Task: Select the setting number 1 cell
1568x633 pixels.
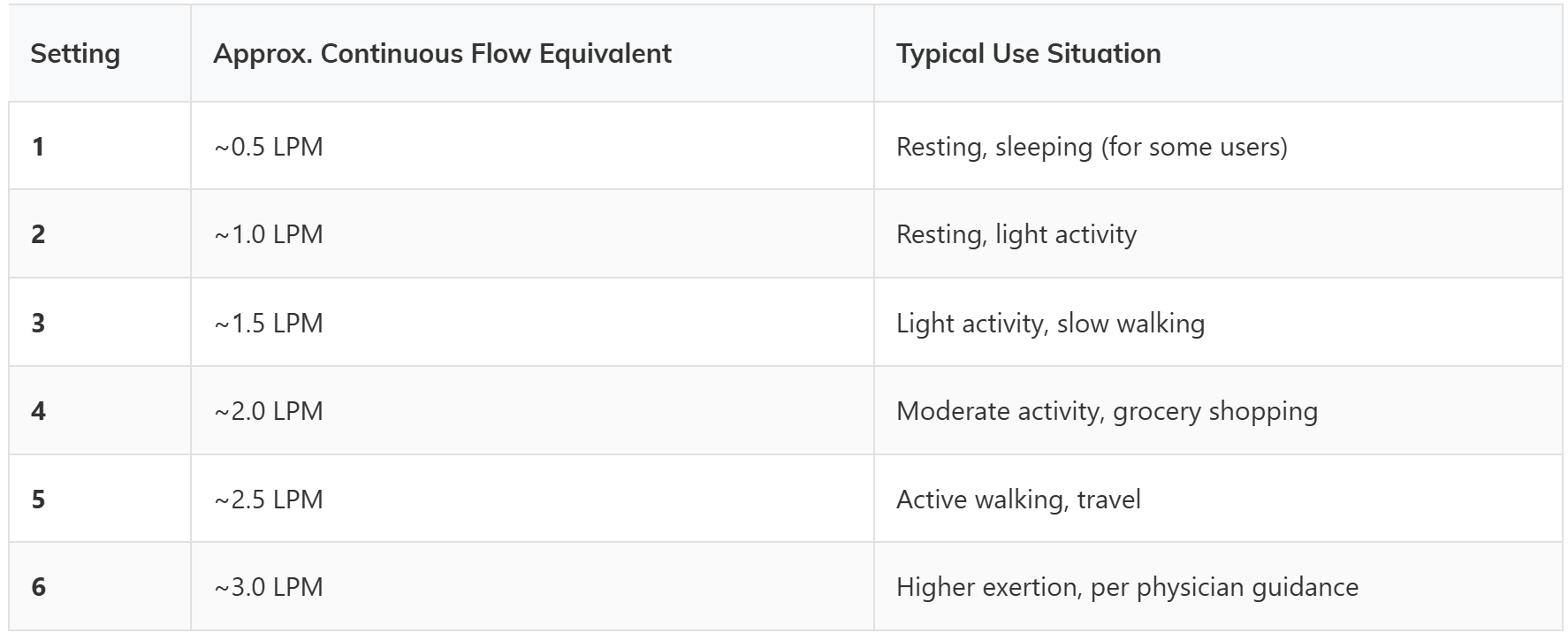Action: [x=38, y=147]
